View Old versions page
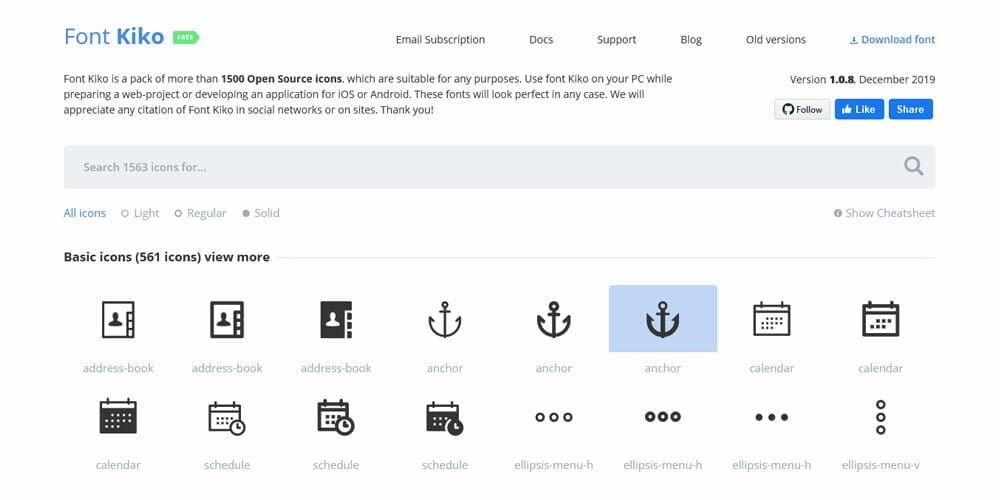1000x500 pixels. point(776,40)
